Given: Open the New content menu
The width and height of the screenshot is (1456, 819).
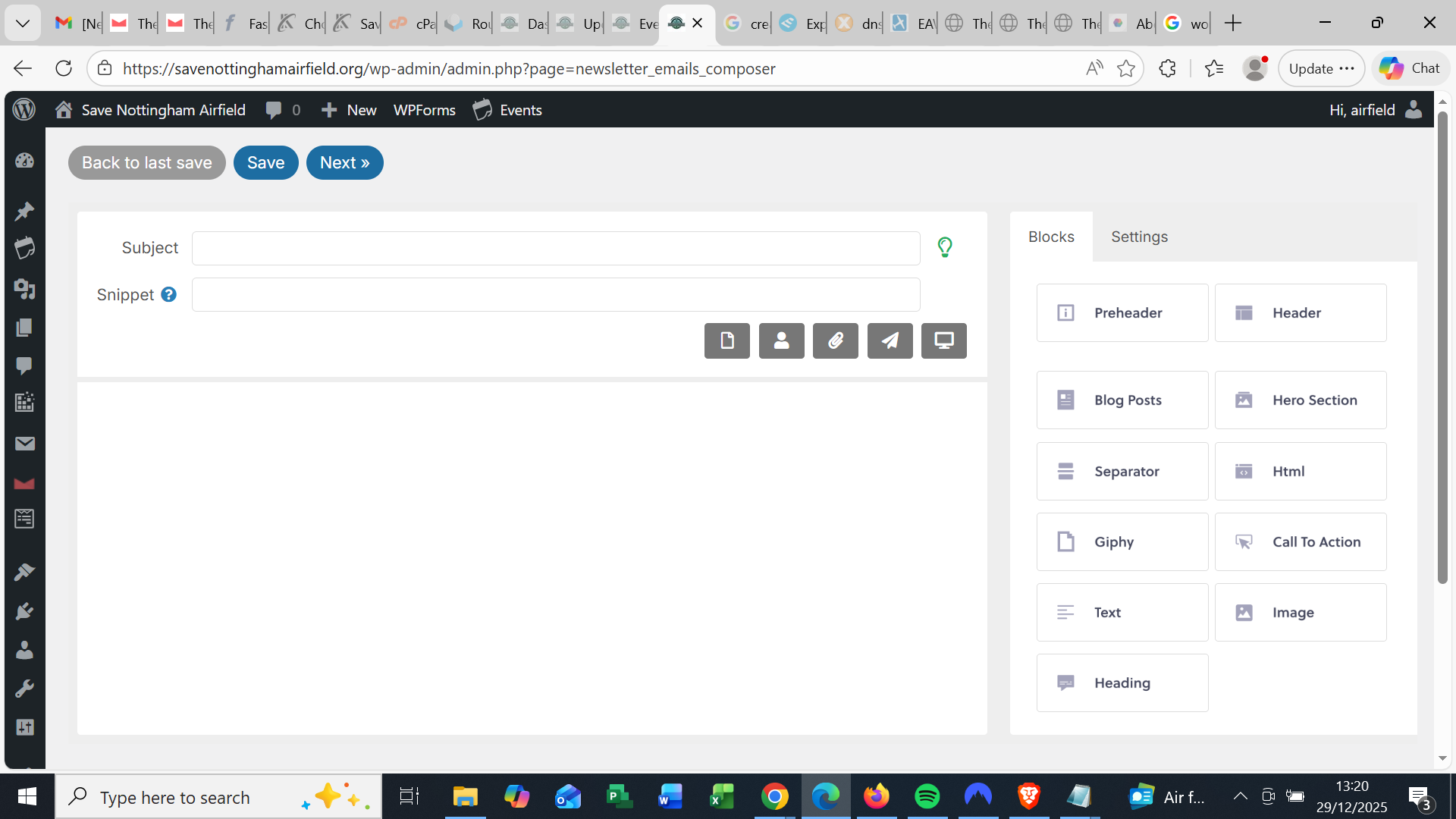Looking at the screenshot, I should (x=349, y=110).
